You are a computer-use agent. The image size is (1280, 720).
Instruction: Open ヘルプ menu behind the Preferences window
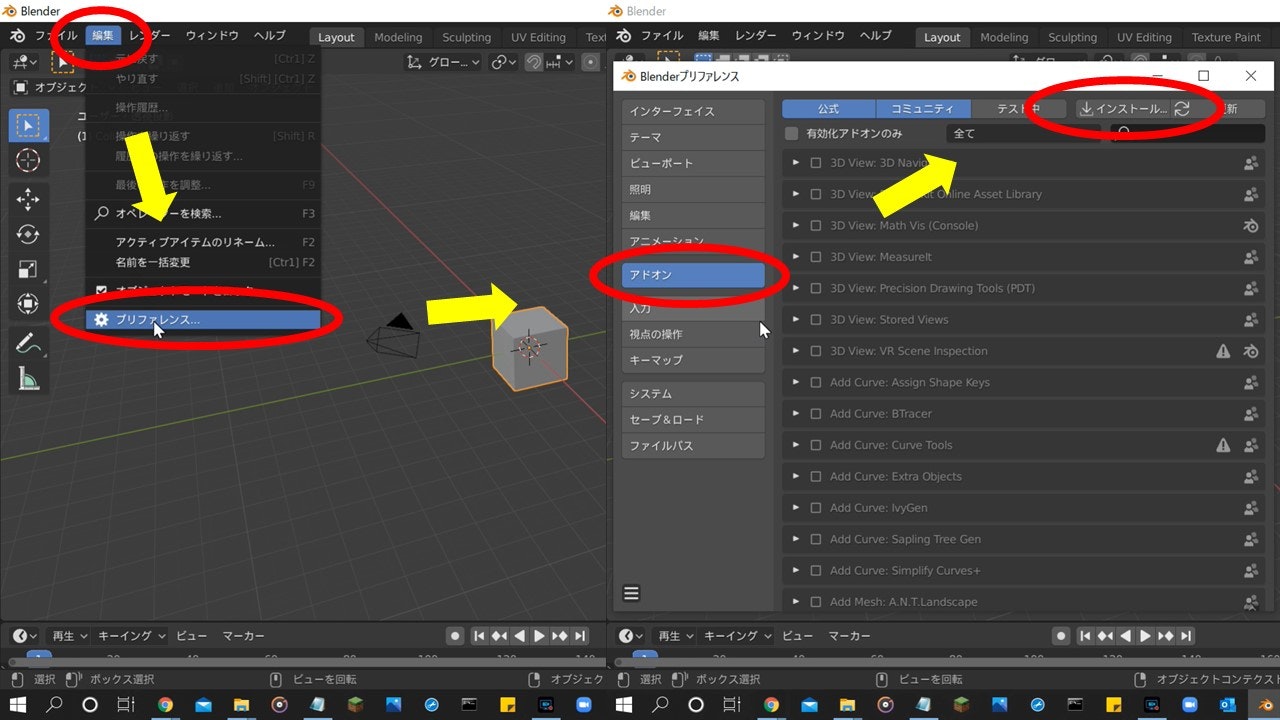click(x=875, y=36)
